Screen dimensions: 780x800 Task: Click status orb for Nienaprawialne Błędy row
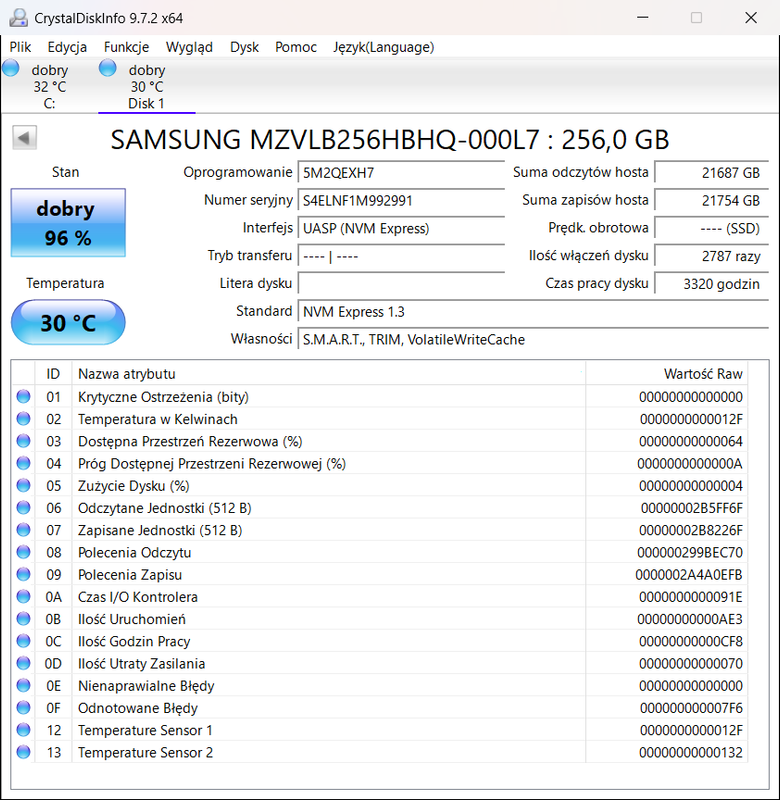tap(23, 685)
